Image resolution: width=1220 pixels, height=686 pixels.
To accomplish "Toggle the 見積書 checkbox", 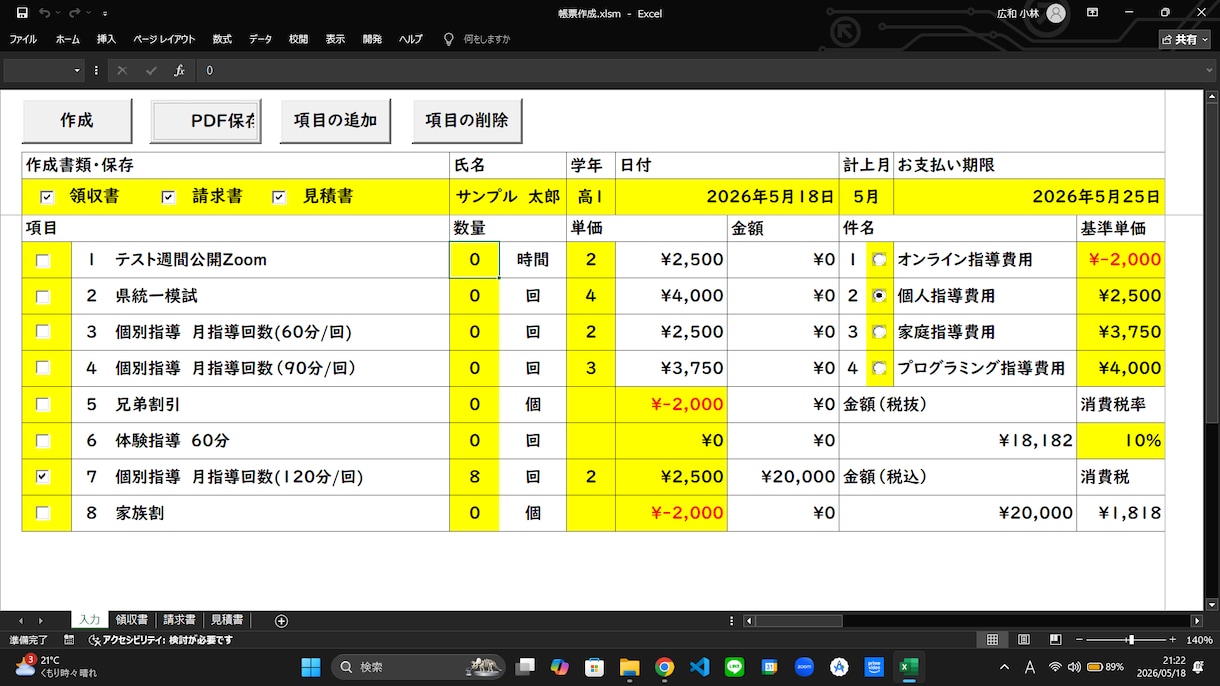I will coord(279,197).
